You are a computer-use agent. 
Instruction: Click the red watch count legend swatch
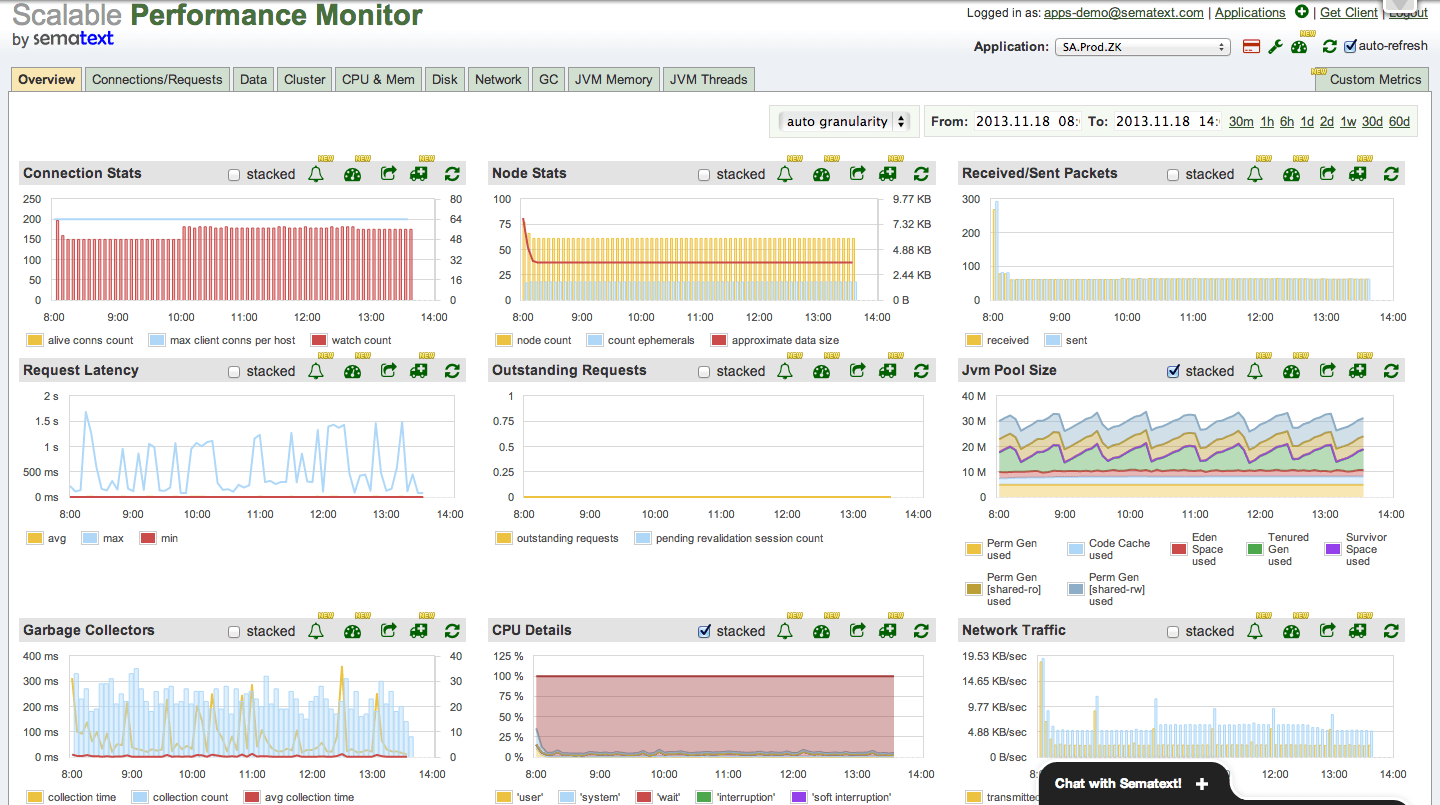[319, 341]
